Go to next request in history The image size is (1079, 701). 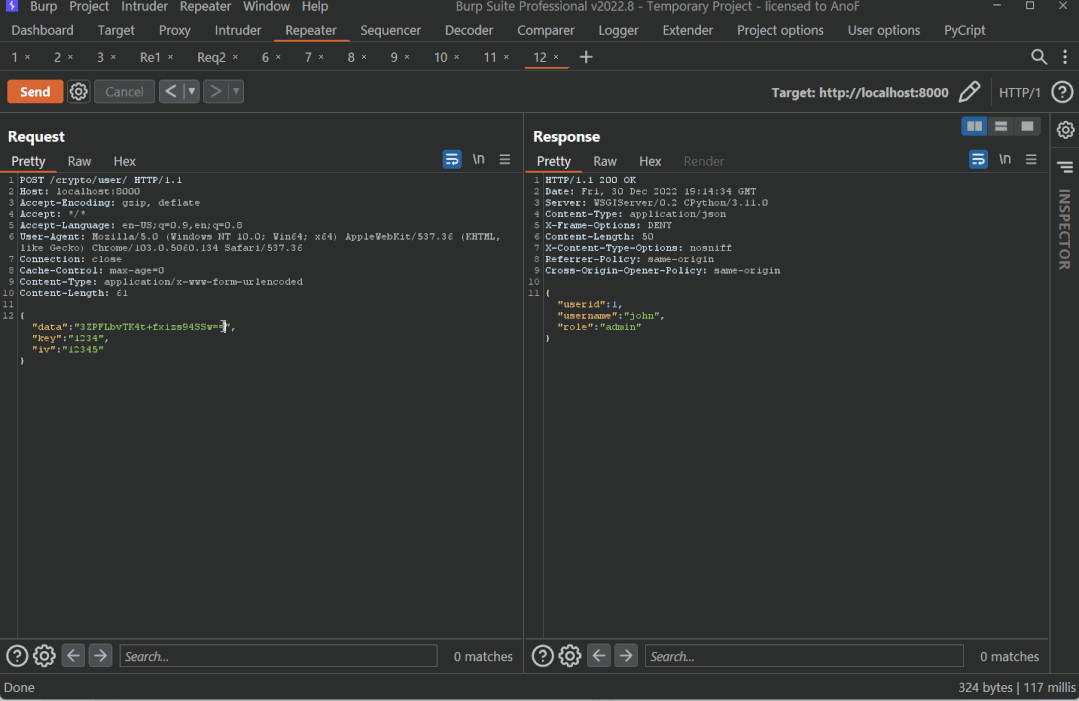pyautogui.click(x=215, y=91)
